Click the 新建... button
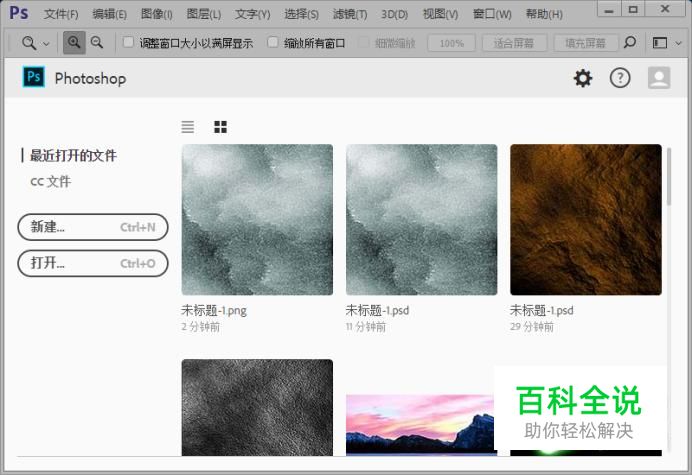 click(93, 227)
